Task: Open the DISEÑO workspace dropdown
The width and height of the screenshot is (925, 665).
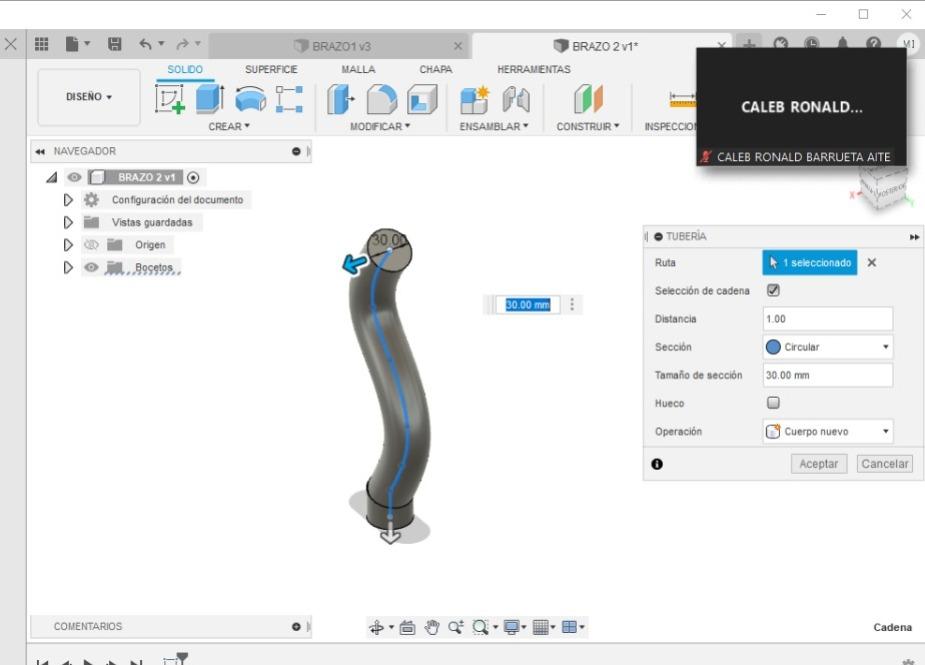Action: click(89, 97)
